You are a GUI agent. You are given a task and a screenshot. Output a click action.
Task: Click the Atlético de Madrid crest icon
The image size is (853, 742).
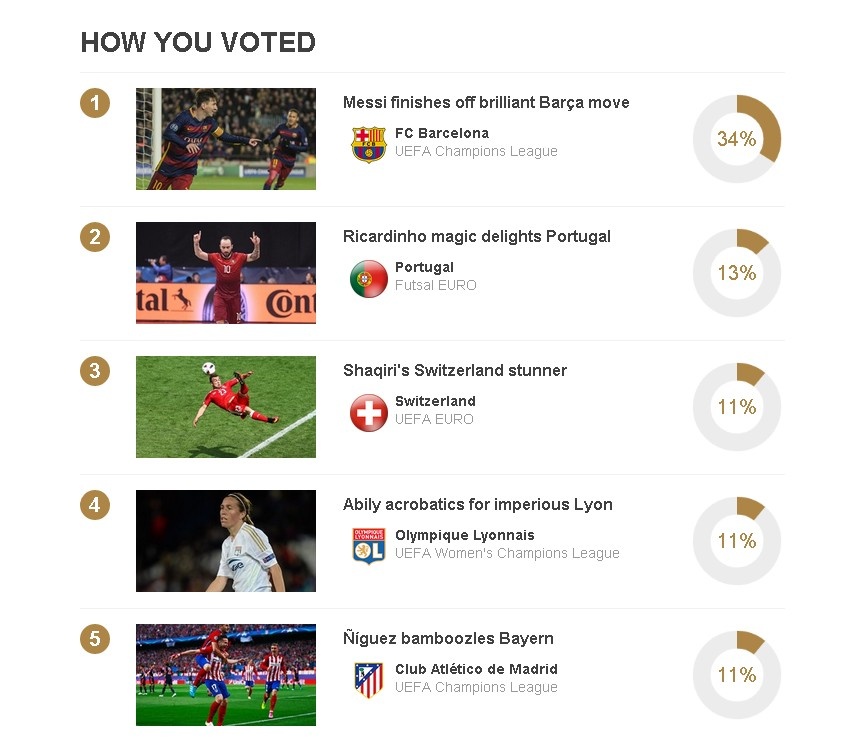click(368, 680)
